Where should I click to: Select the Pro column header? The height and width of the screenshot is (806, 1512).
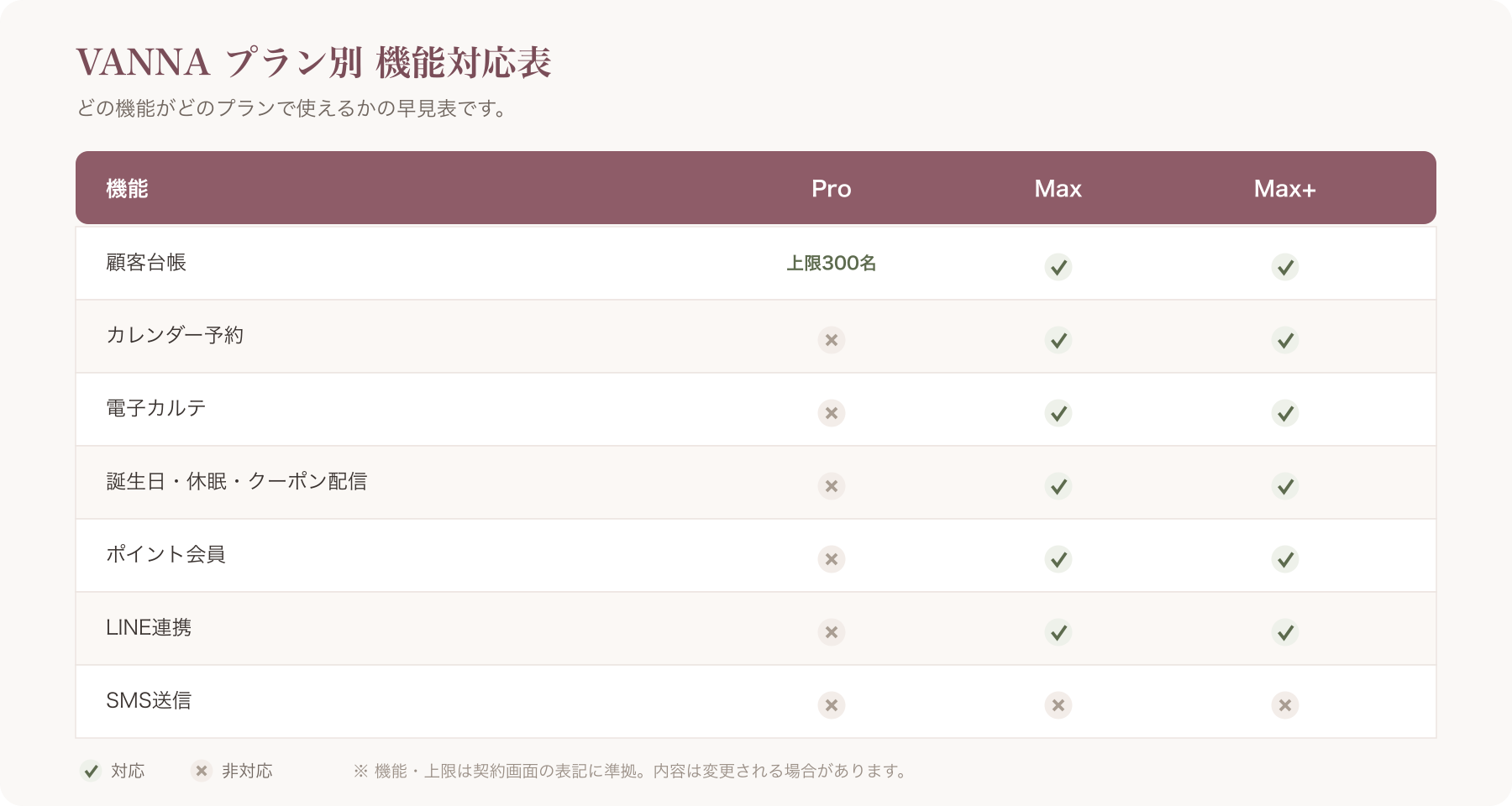(832, 189)
